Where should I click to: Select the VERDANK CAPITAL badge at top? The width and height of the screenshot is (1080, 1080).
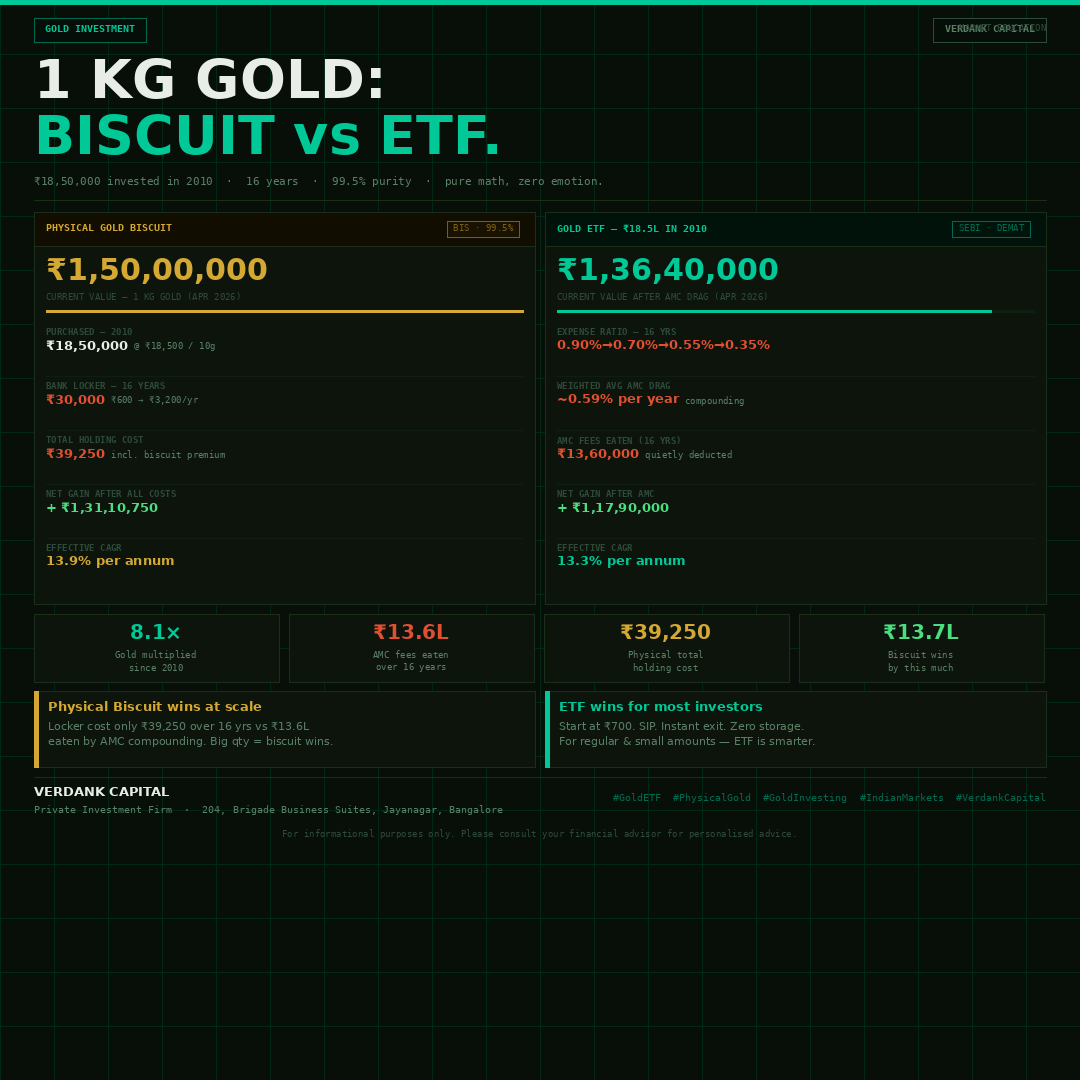989,30
